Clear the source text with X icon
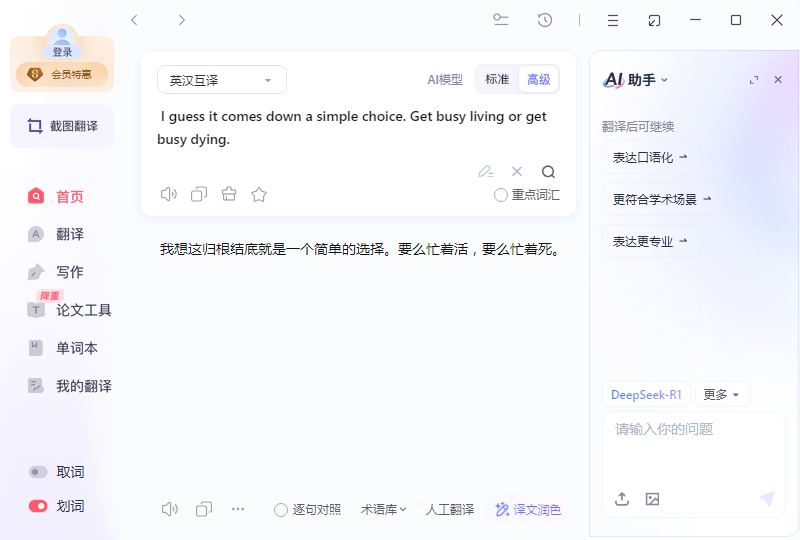The image size is (800, 540). (517, 171)
